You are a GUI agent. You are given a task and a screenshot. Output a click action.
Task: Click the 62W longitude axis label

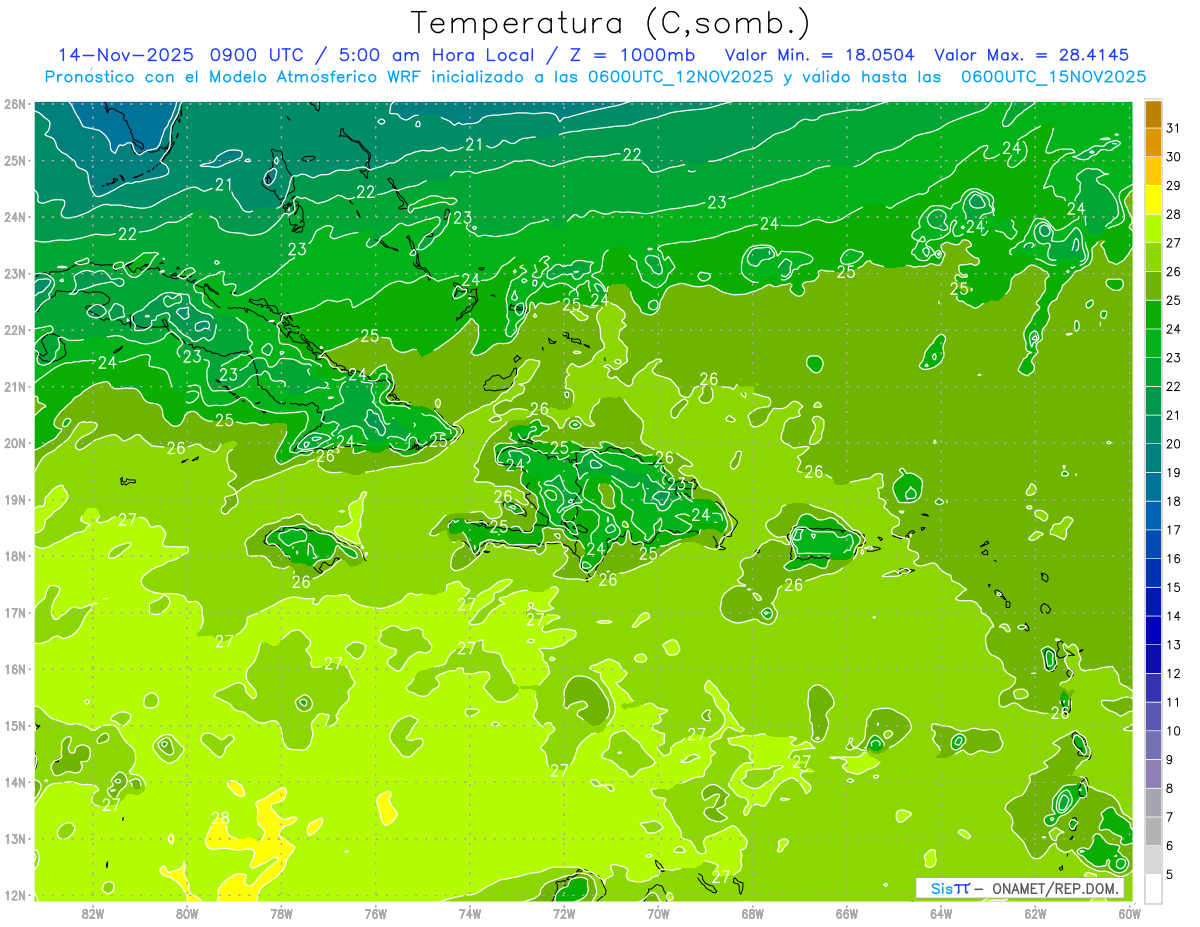1035,913
